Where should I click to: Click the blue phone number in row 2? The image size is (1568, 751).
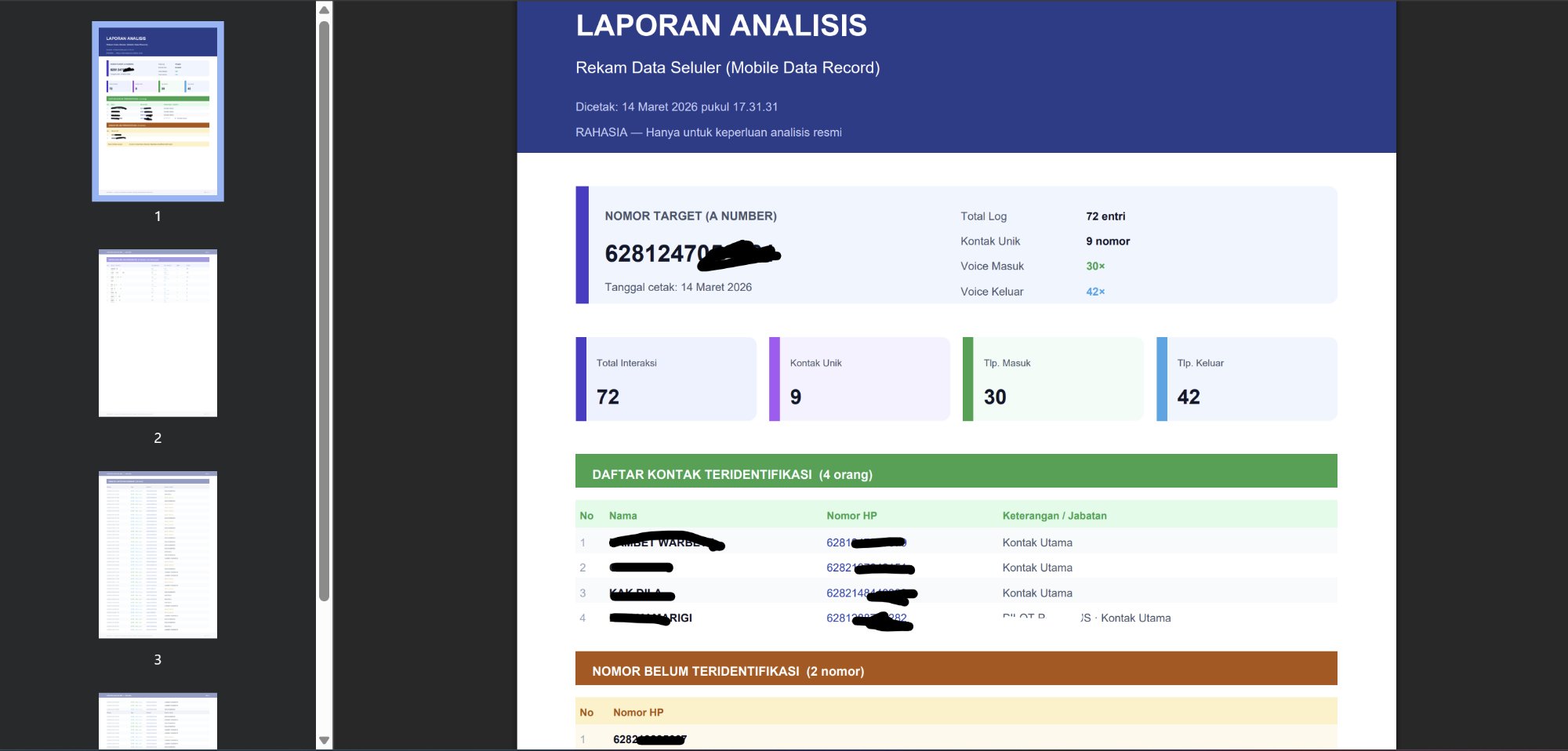point(870,567)
